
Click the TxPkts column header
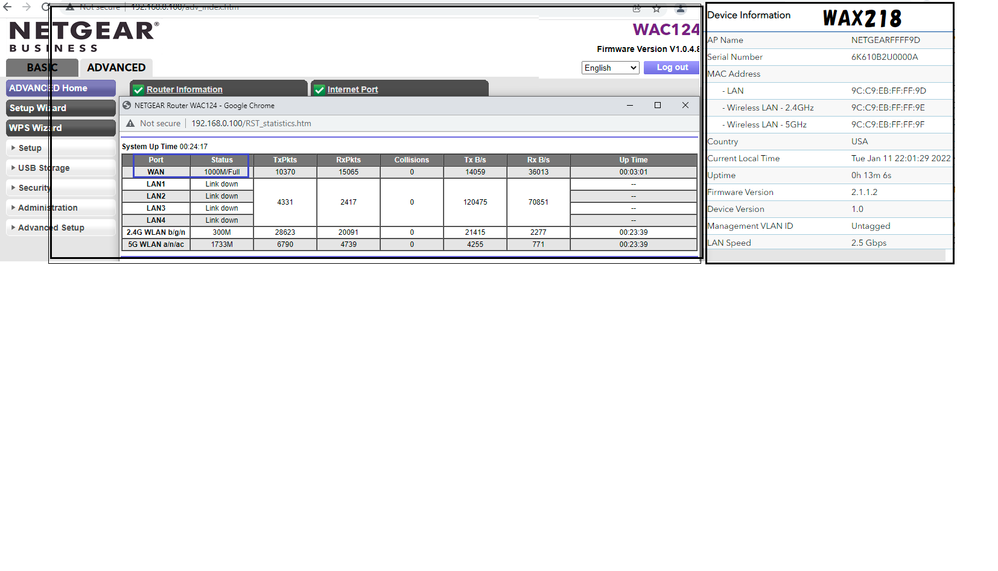285,160
